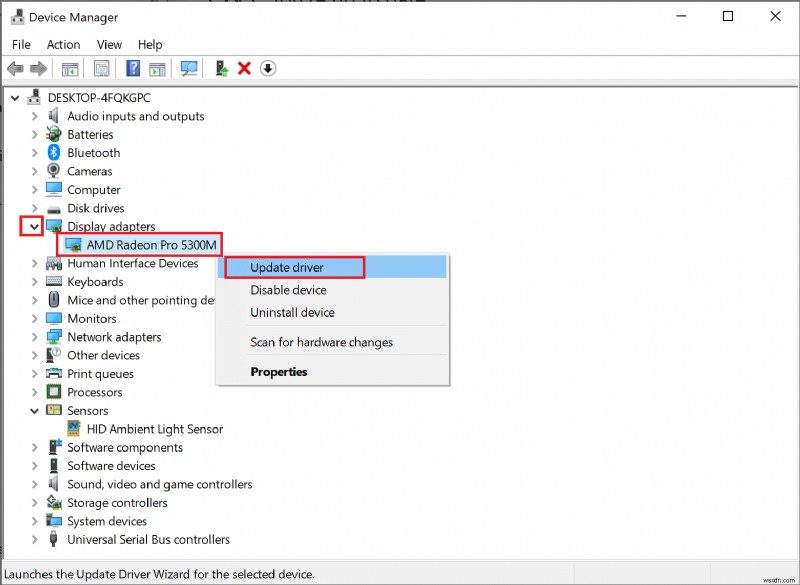Viewport: 800px width, 585px height.
Task: Select Uninstall device in context menu
Action: pyautogui.click(x=294, y=312)
